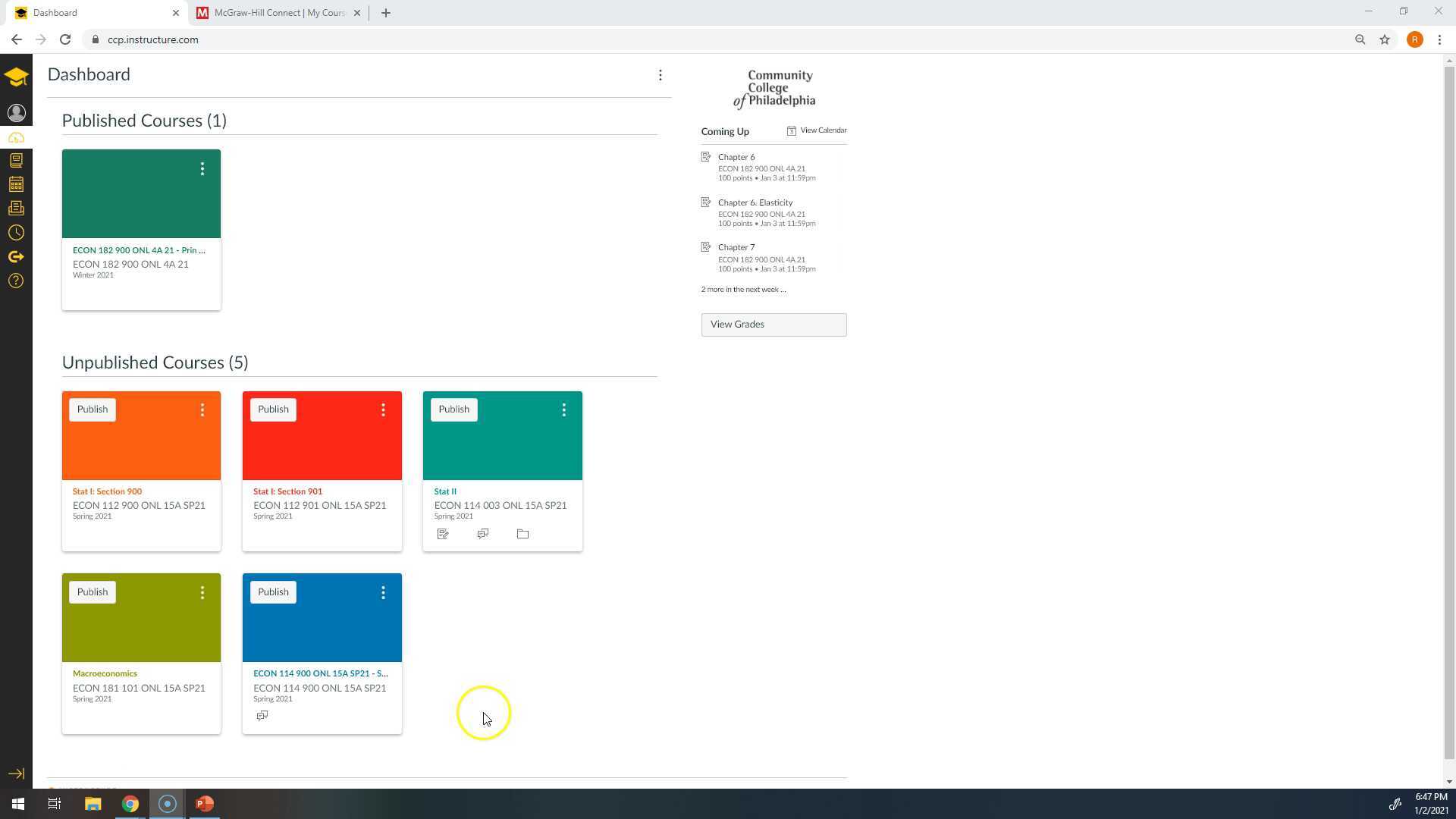
Task: Click Help question mark icon
Action: pos(16,281)
